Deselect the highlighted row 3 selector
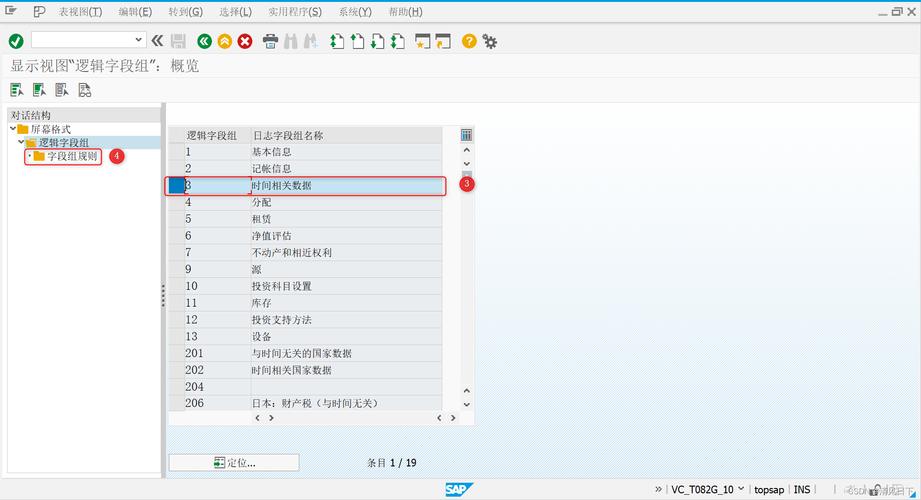This screenshot has width=921, height=500. (x=176, y=186)
